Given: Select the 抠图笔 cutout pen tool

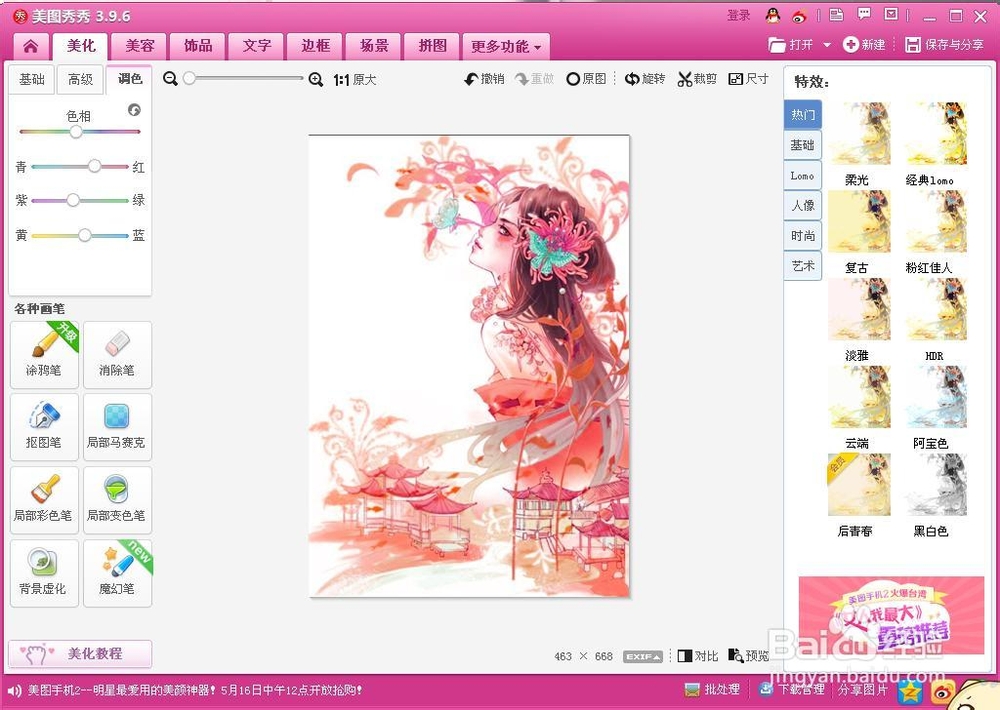Looking at the screenshot, I should [x=44, y=427].
